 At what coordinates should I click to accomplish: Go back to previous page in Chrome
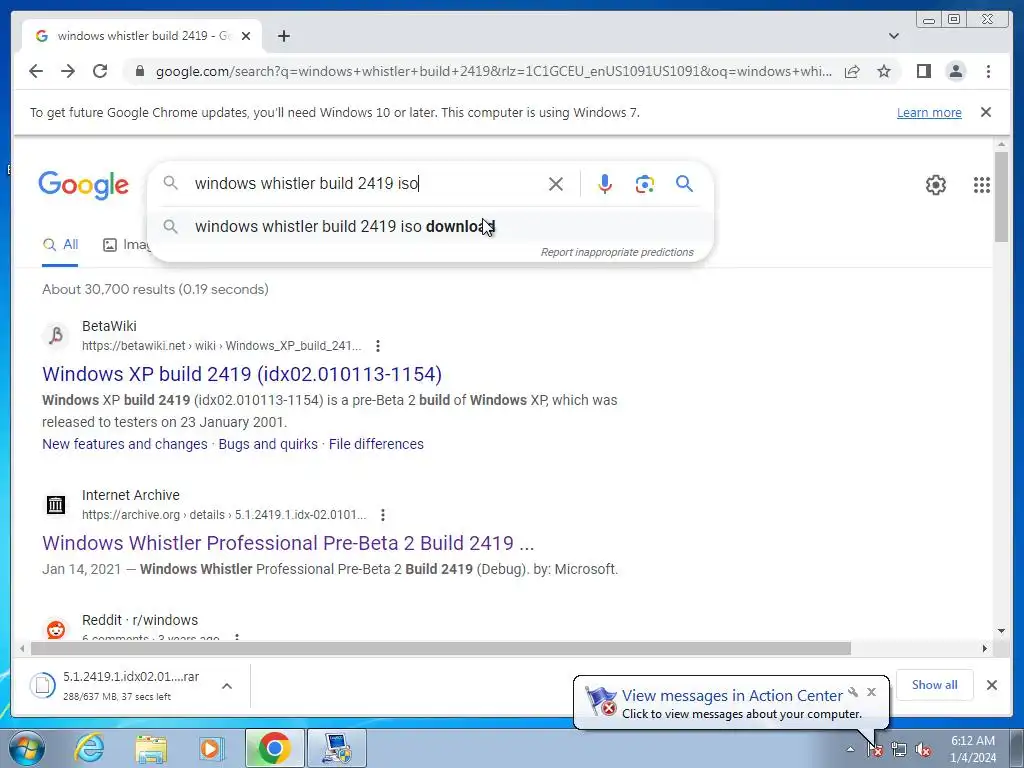[x=36, y=71]
